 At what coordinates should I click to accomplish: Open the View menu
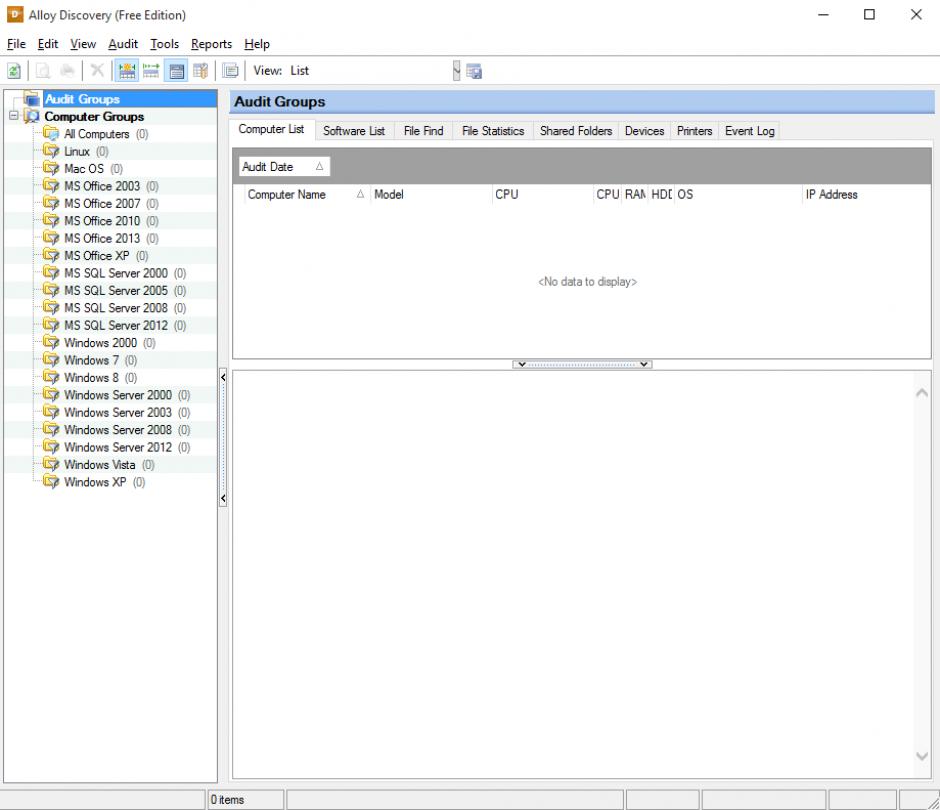[83, 44]
